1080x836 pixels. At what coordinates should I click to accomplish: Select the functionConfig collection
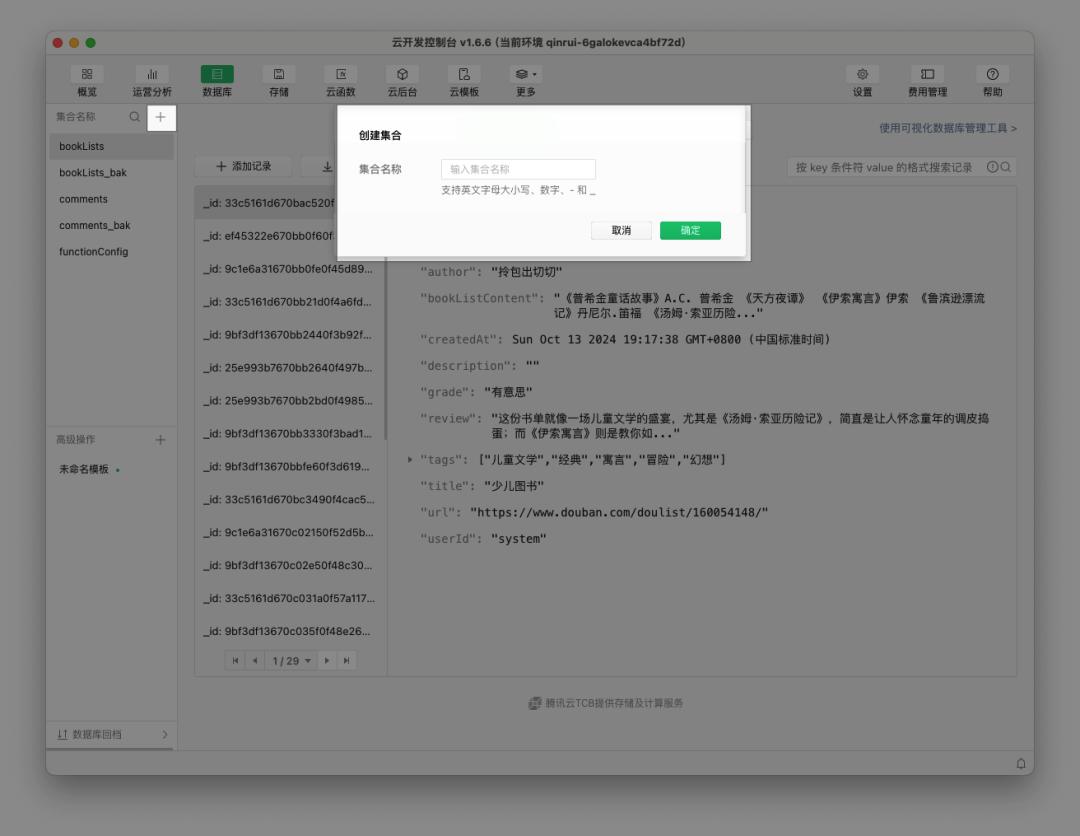[111, 251]
